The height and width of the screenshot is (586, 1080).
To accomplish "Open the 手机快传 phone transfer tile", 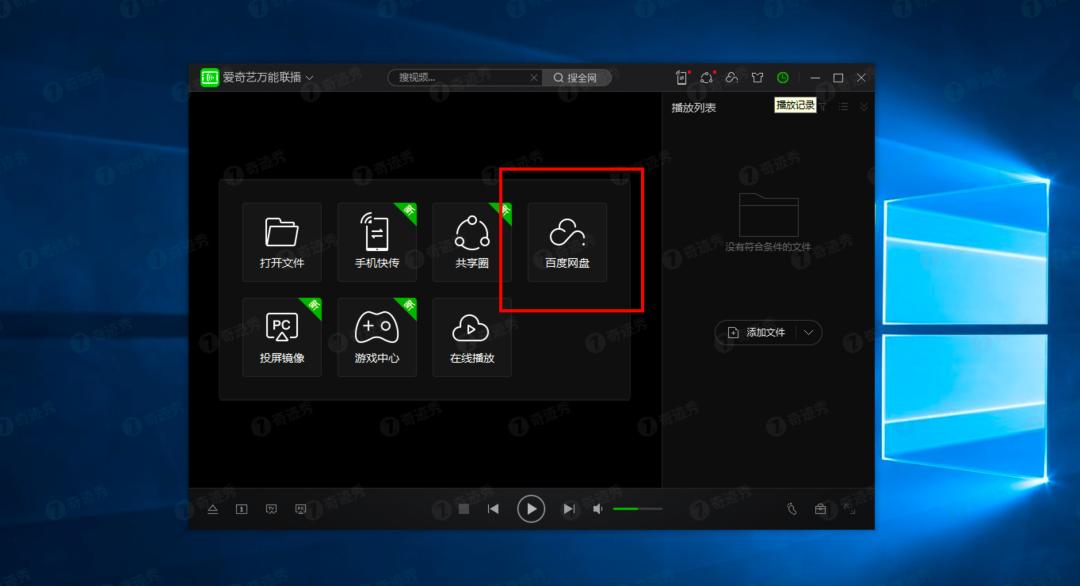I will click(377, 242).
